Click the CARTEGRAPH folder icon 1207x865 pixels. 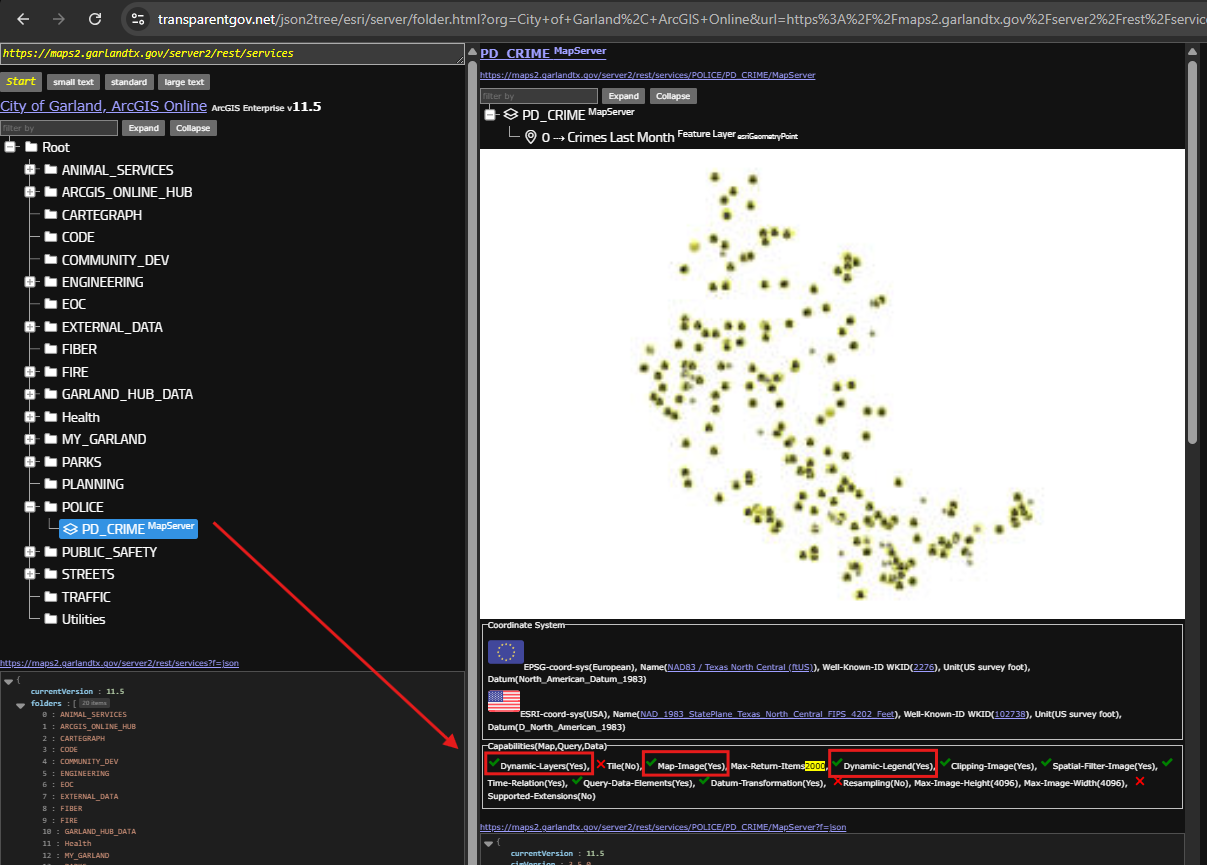tap(51, 215)
